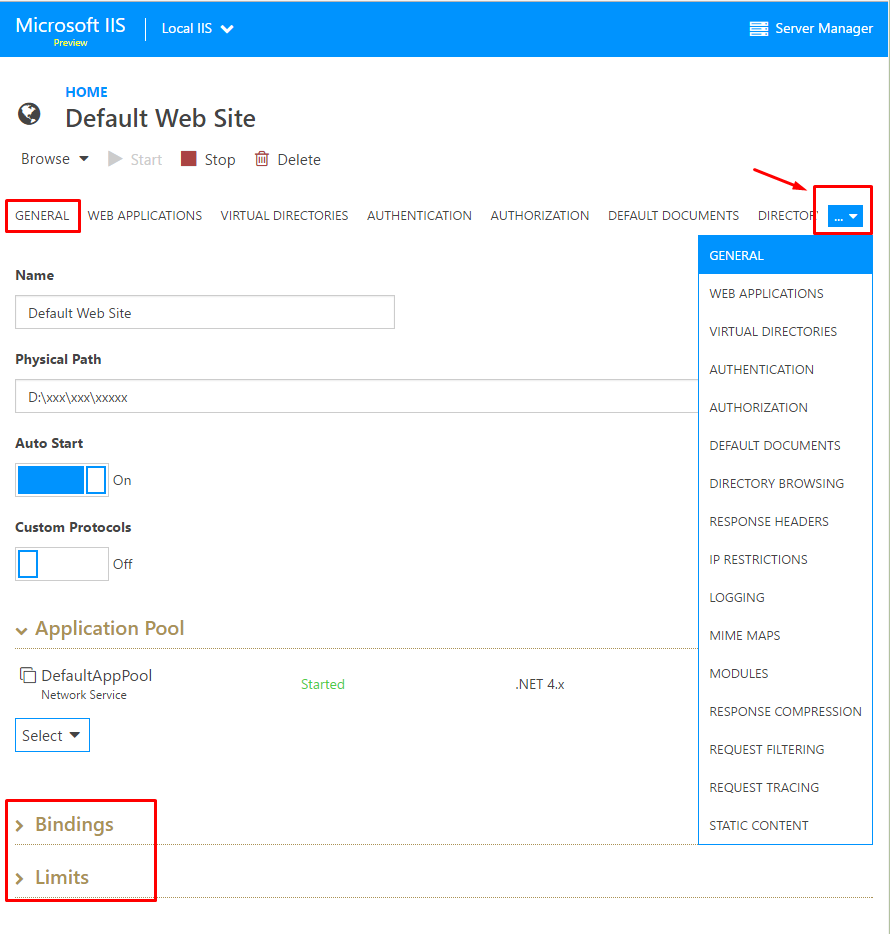Image resolution: width=890 pixels, height=934 pixels.
Task: Switch to the Web Applications tab
Action: [x=145, y=216]
